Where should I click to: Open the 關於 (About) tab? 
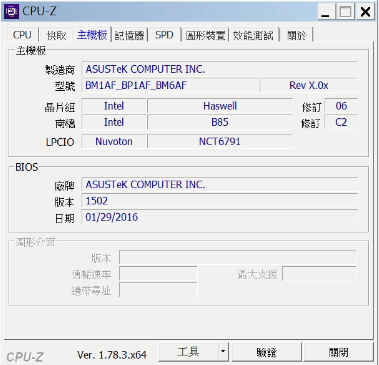(296, 35)
